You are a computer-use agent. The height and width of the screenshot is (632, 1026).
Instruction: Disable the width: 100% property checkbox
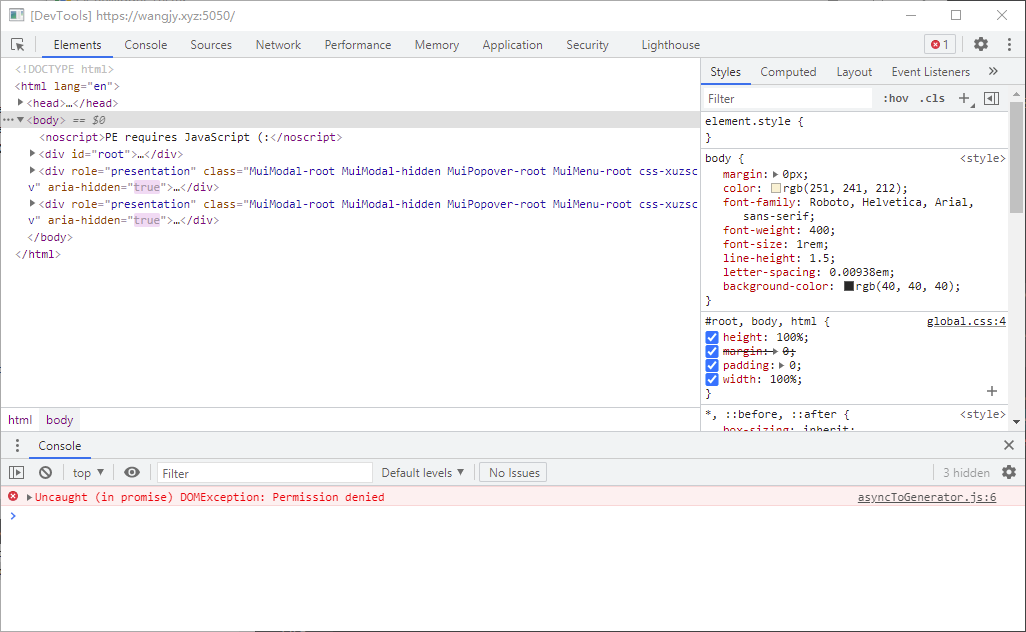712,379
